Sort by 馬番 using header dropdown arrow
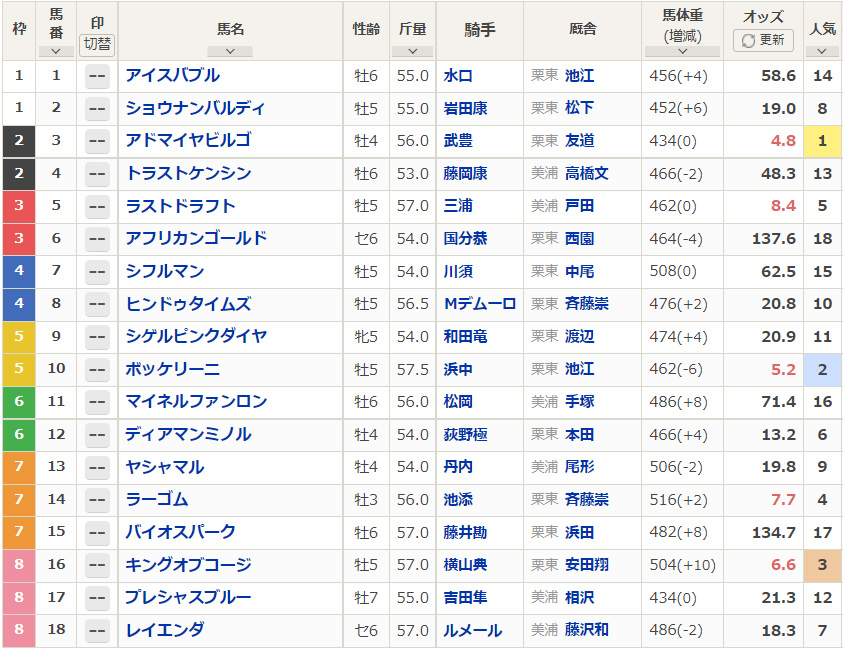This screenshot has width=843, height=649. click(56, 52)
